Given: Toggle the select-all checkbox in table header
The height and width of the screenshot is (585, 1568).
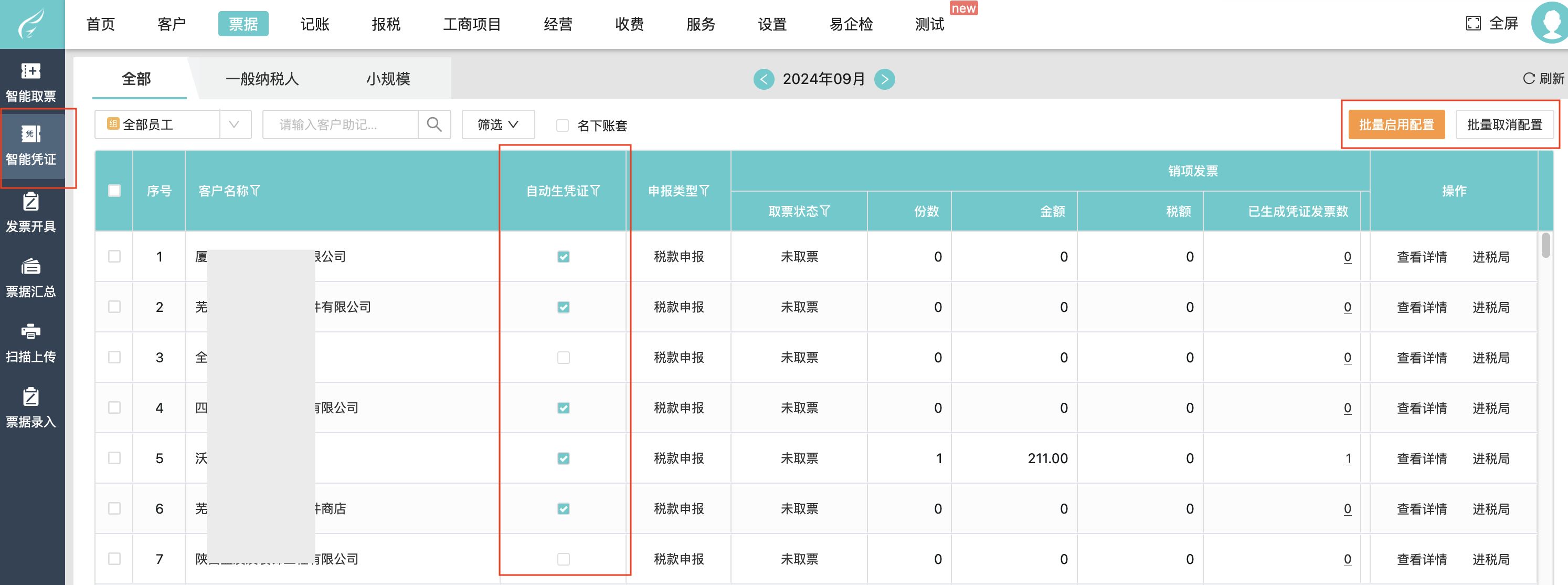Looking at the screenshot, I should (x=114, y=191).
